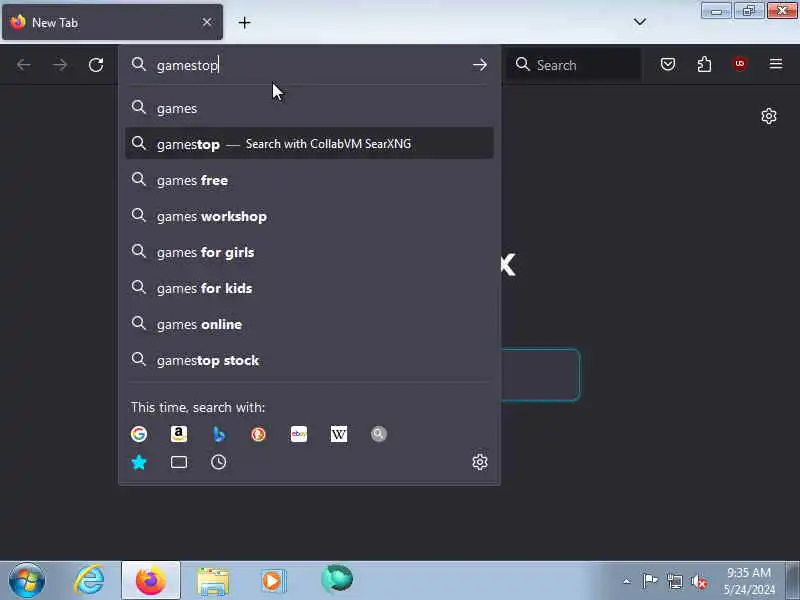Click the address bar containing gamestop
Image resolution: width=800 pixels, height=600 pixels.
[309, 65]
